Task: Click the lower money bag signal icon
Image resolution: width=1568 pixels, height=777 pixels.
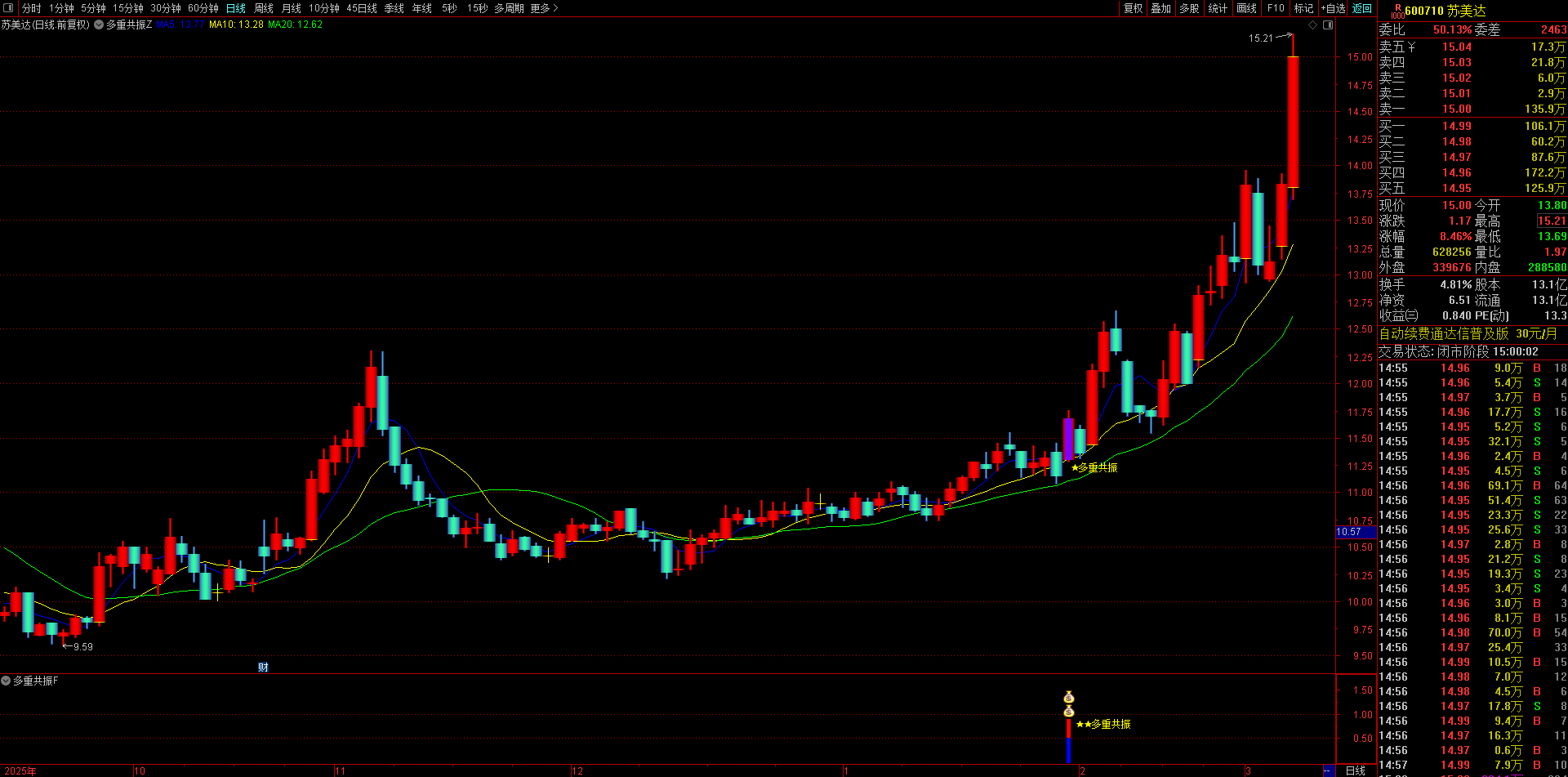Action: click(1069, 712)
